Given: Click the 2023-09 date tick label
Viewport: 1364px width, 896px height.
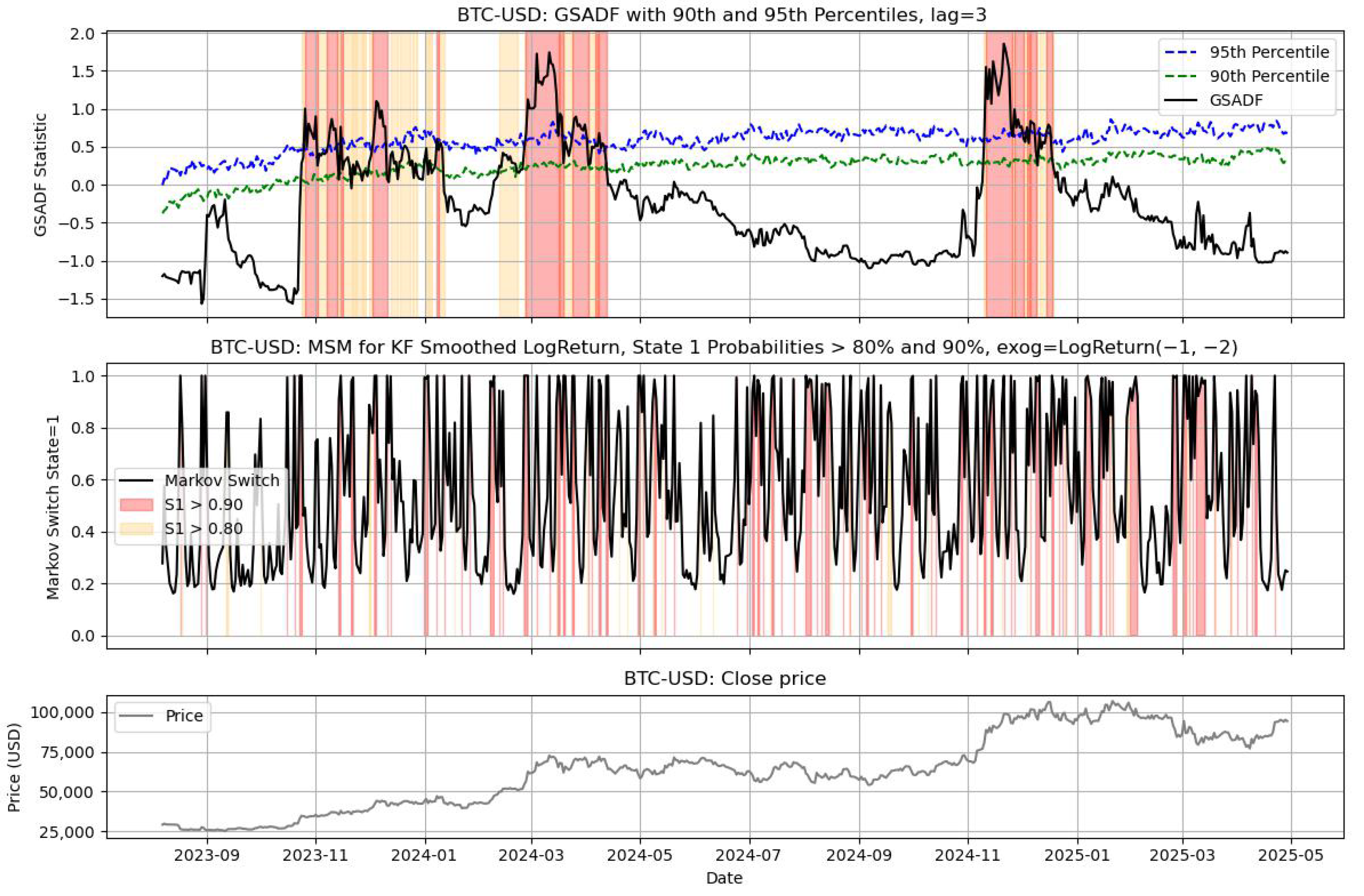Looking at the screenshot, I should pos(207,856).
